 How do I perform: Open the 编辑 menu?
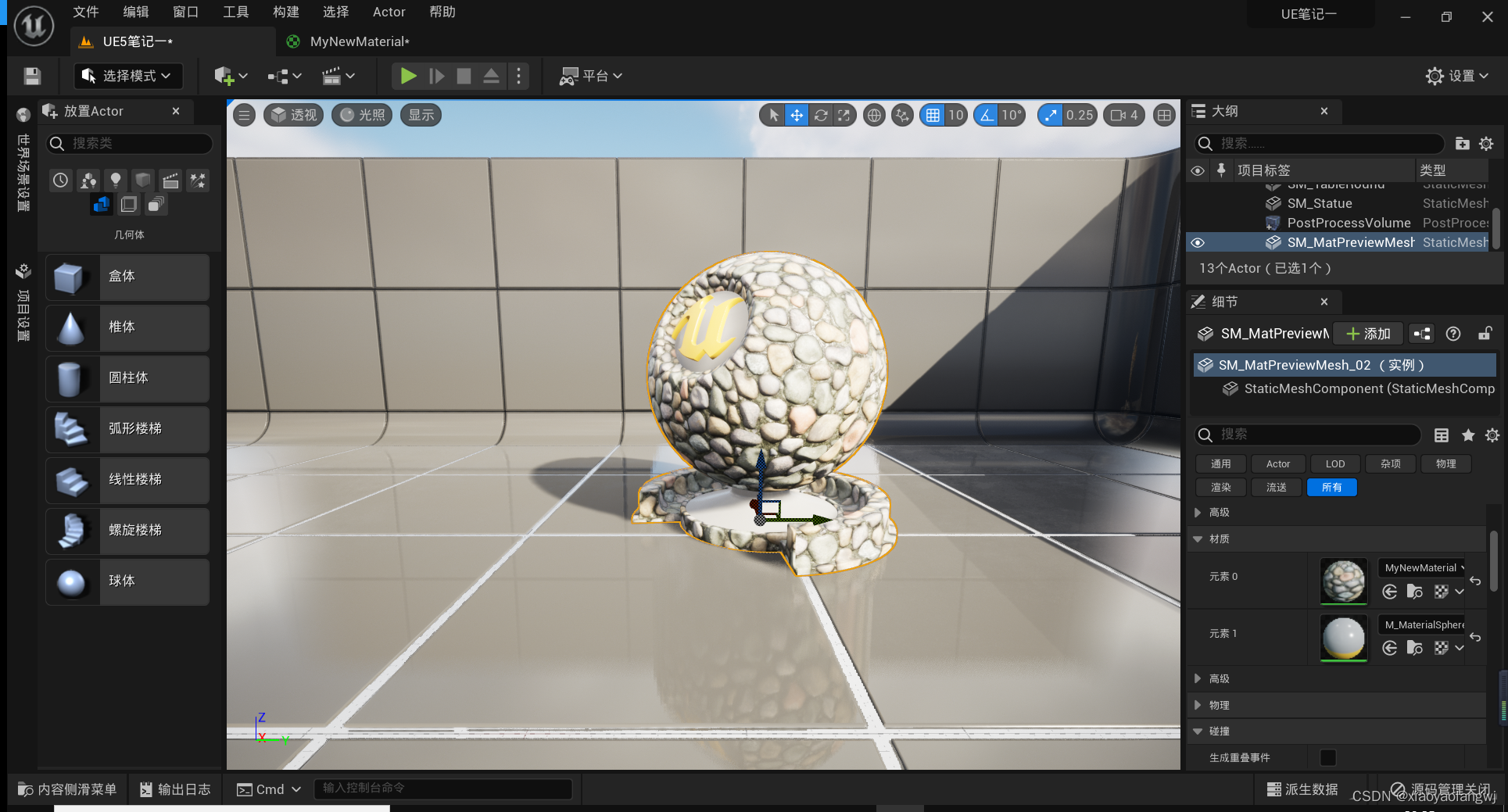(136, 12)
